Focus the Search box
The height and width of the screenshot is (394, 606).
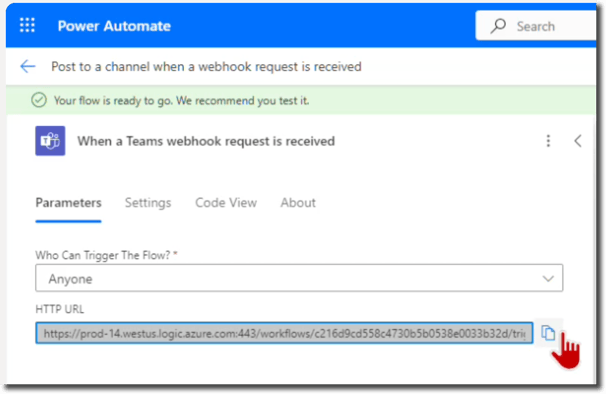coord(536,26)
